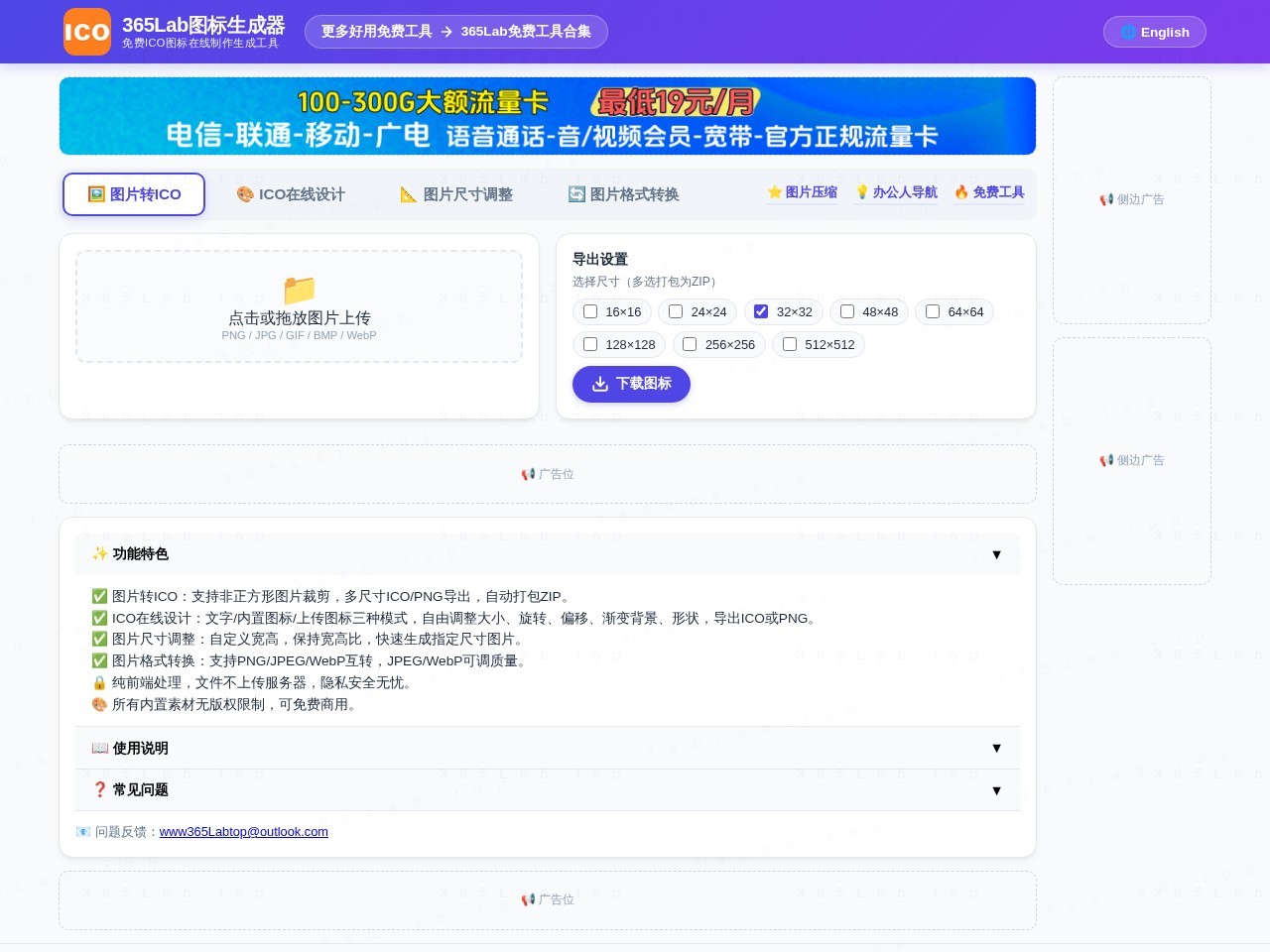This screenshot has width=1270, height=952.
Task: Enable the 24×24 size checkbox
Action: pos(676,311)
